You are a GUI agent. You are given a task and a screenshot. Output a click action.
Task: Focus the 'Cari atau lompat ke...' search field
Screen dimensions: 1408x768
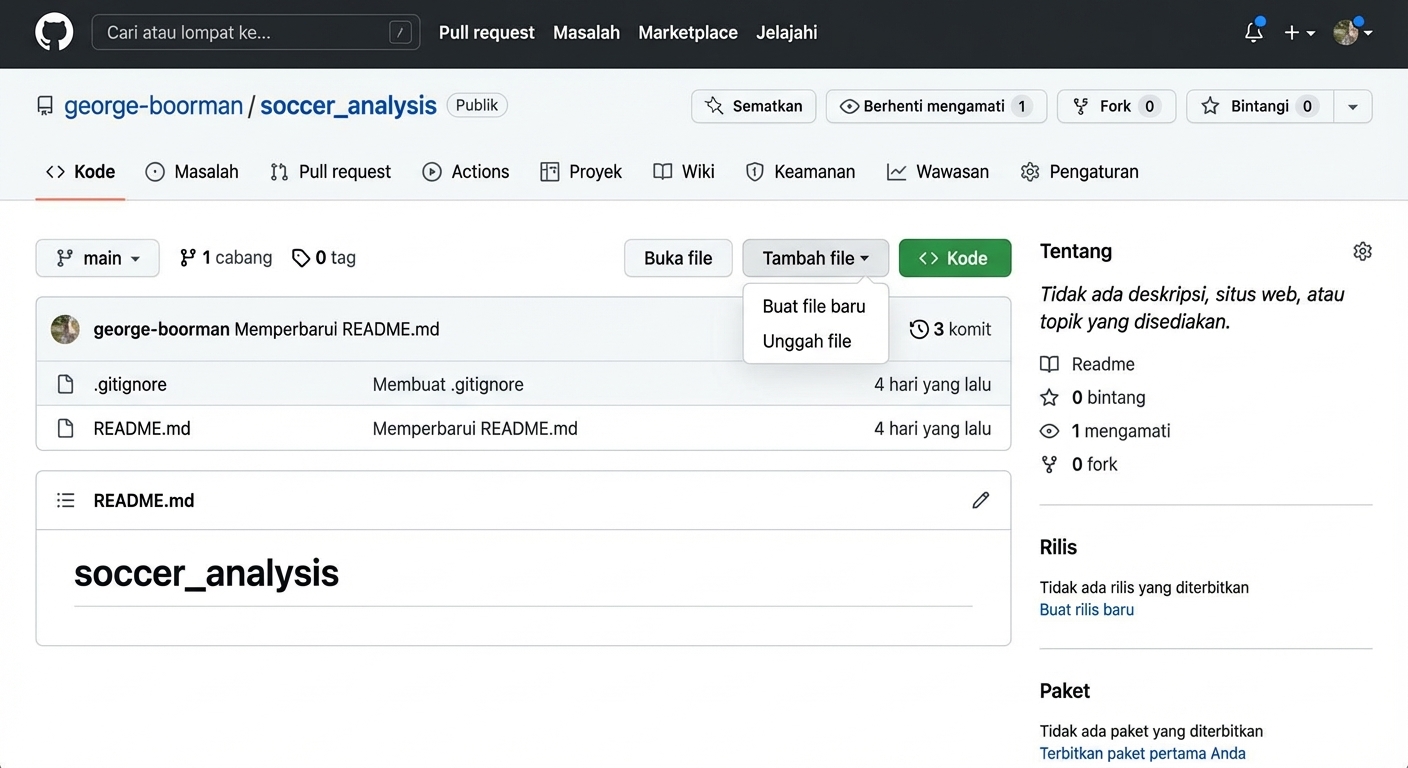click(255, 33)
